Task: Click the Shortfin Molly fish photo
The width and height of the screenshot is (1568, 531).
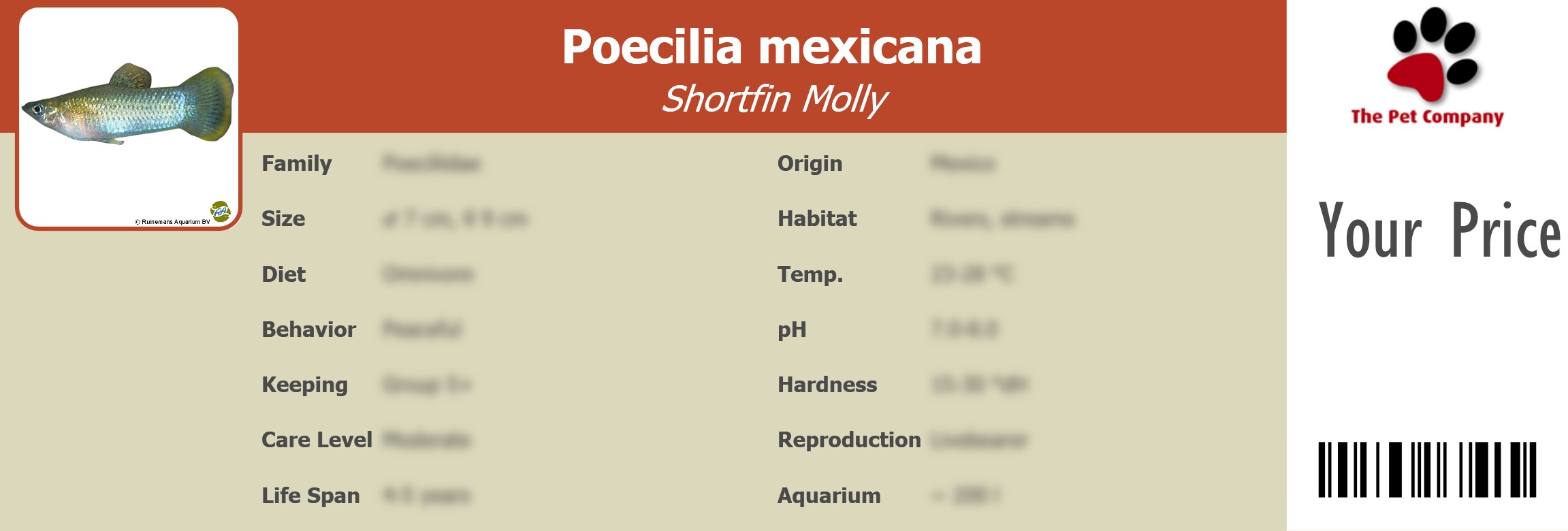Action: point(128,104)
